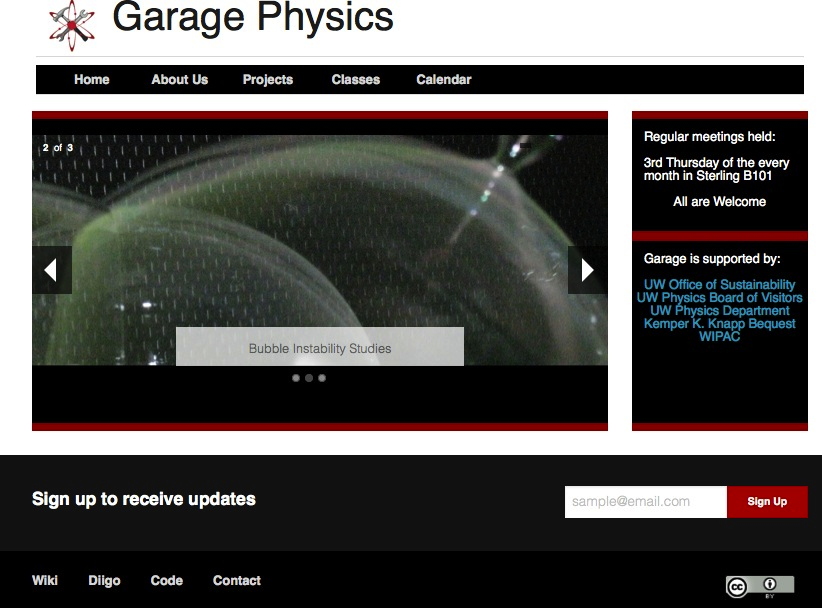Image resolution: width=822 pixels, height=608 pixels.
Task: Open the Projects menu
Action: click(268, 80)
